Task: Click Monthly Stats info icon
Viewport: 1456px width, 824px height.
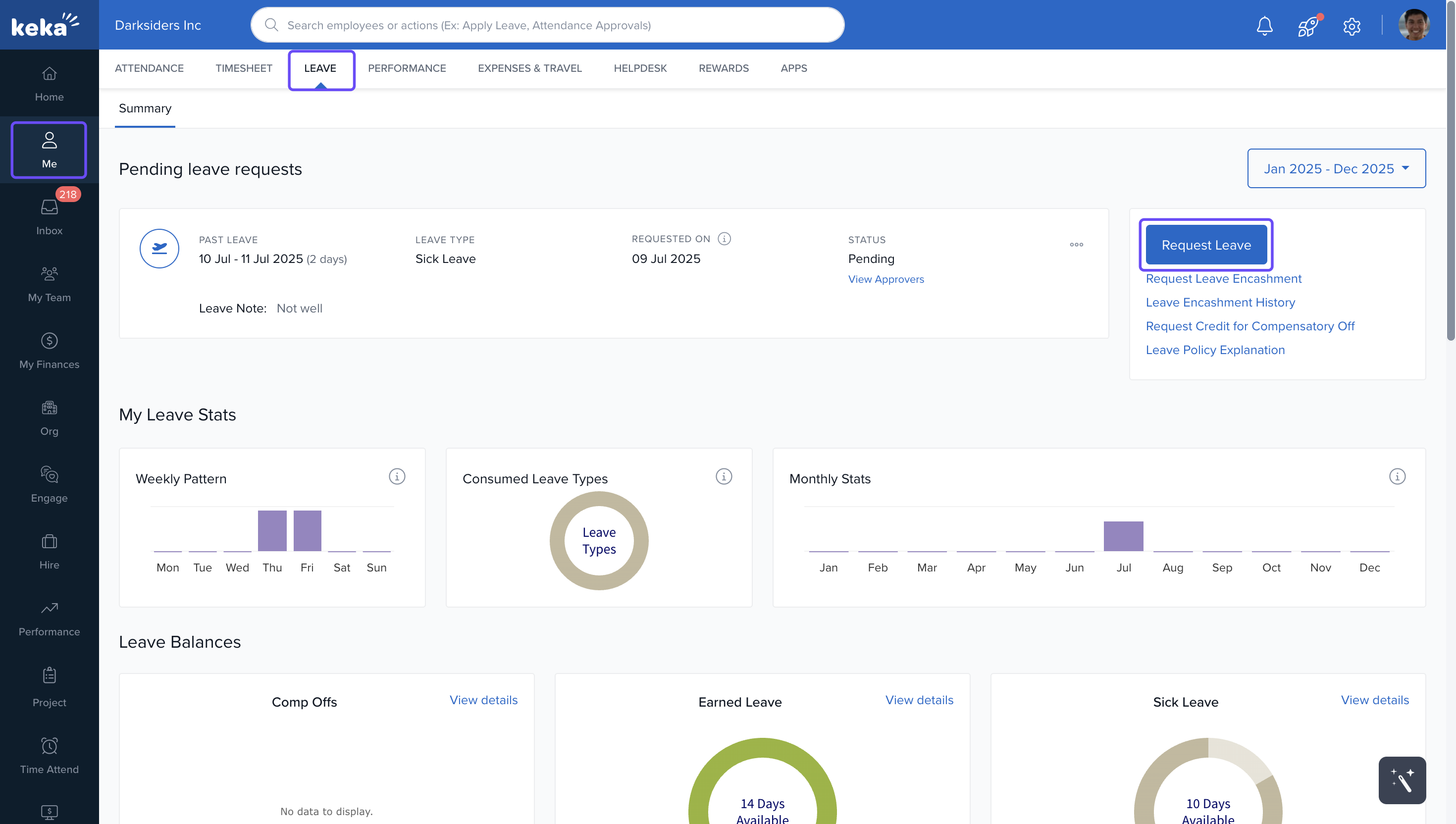Action: point(1397,476)
